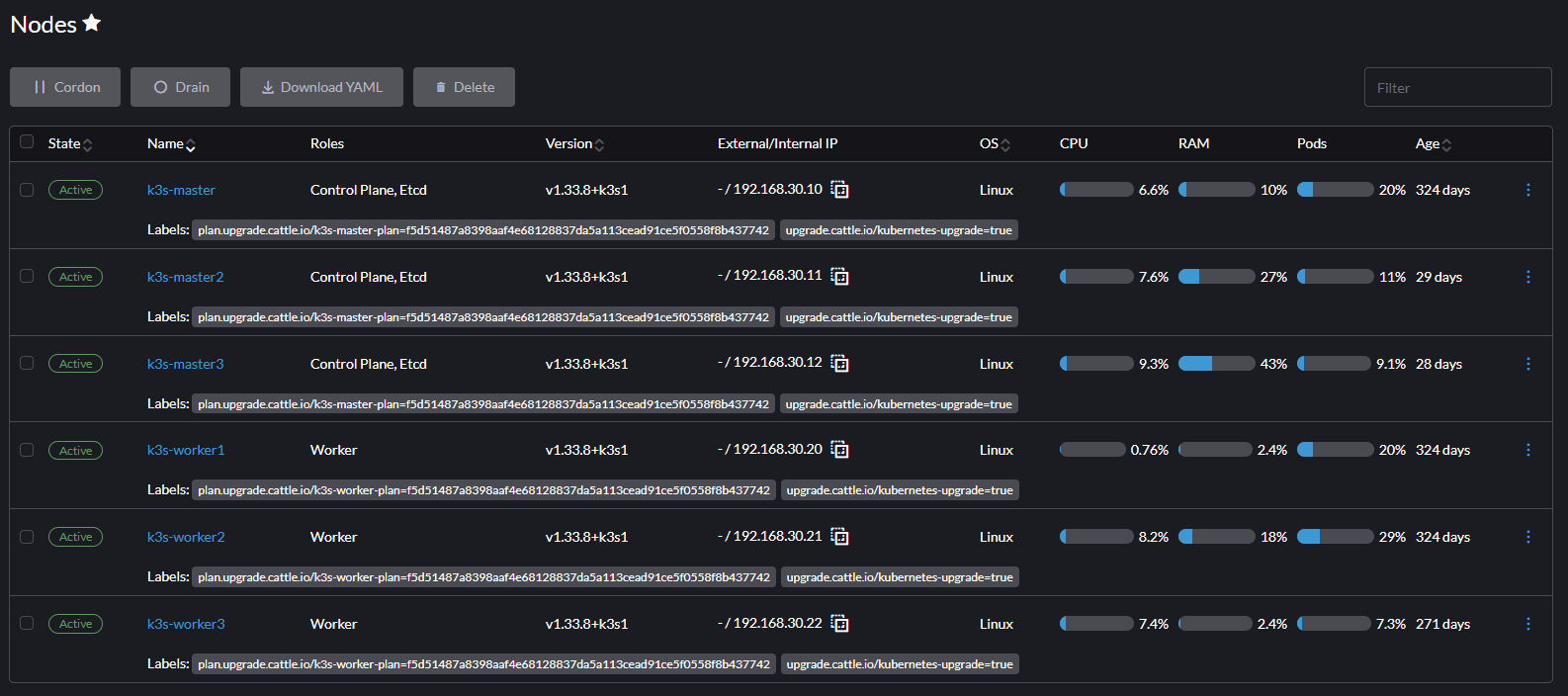This screenshot has width=1568, height=696.
Task: Copy the IP address 192.168.30.22
Action: 839,624
